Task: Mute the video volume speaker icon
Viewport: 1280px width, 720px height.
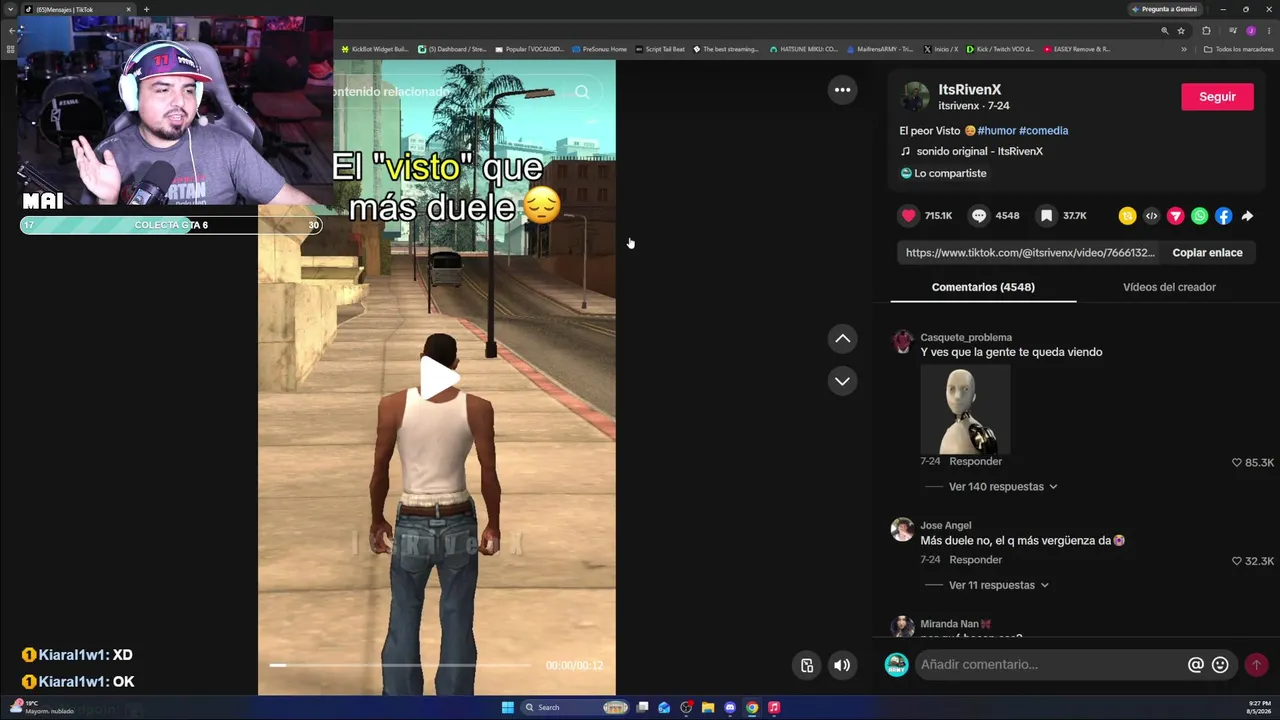Action: click(842, 665)
